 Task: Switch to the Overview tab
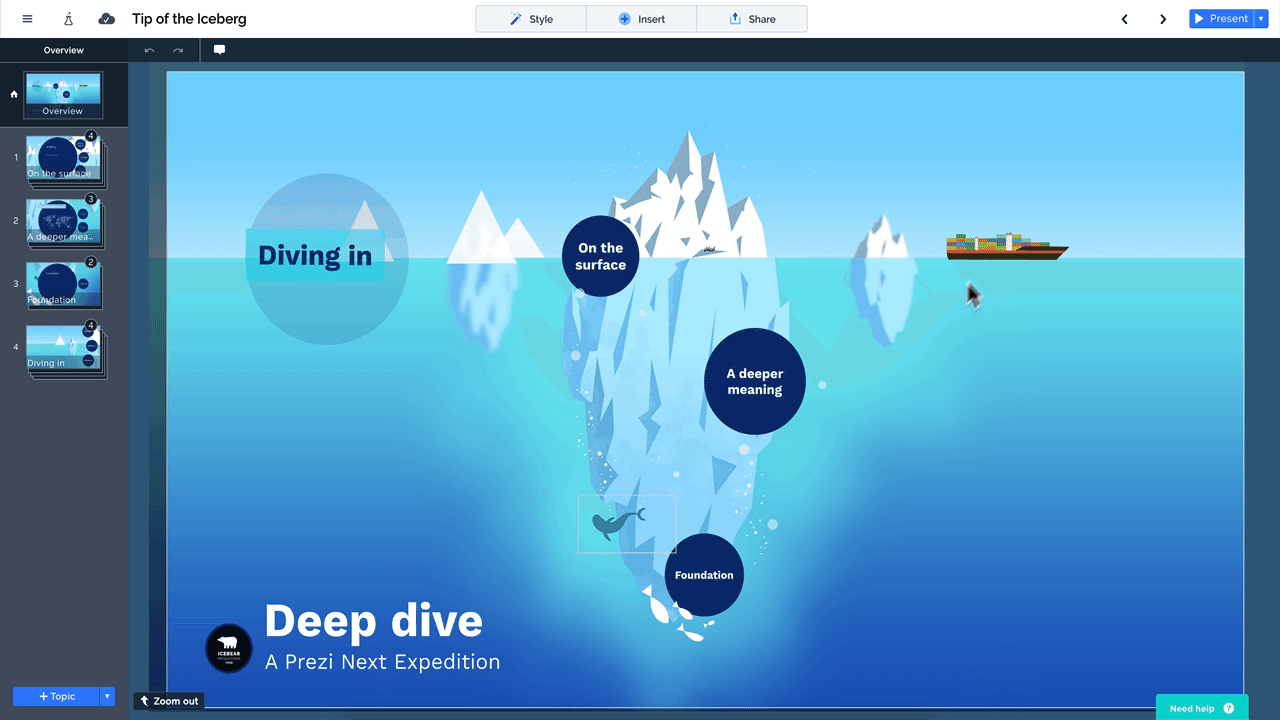(63, 49)
